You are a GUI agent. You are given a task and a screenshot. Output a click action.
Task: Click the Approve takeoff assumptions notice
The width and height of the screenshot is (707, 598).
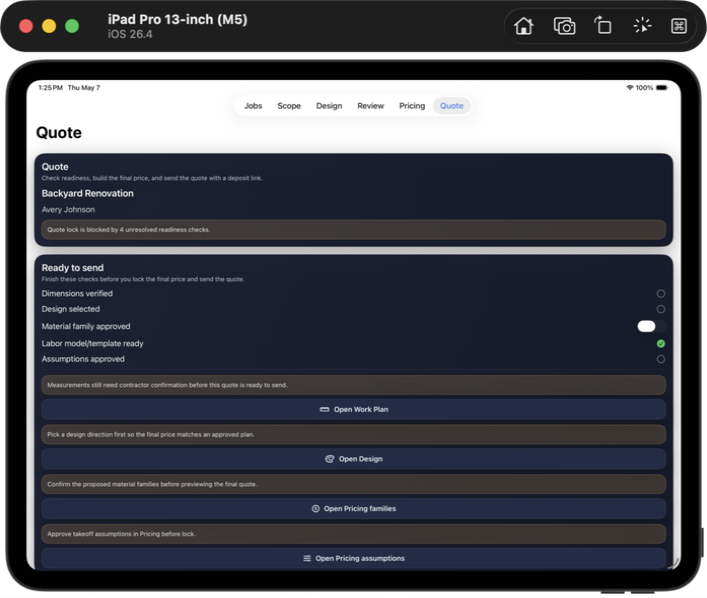tap(354, 534)
